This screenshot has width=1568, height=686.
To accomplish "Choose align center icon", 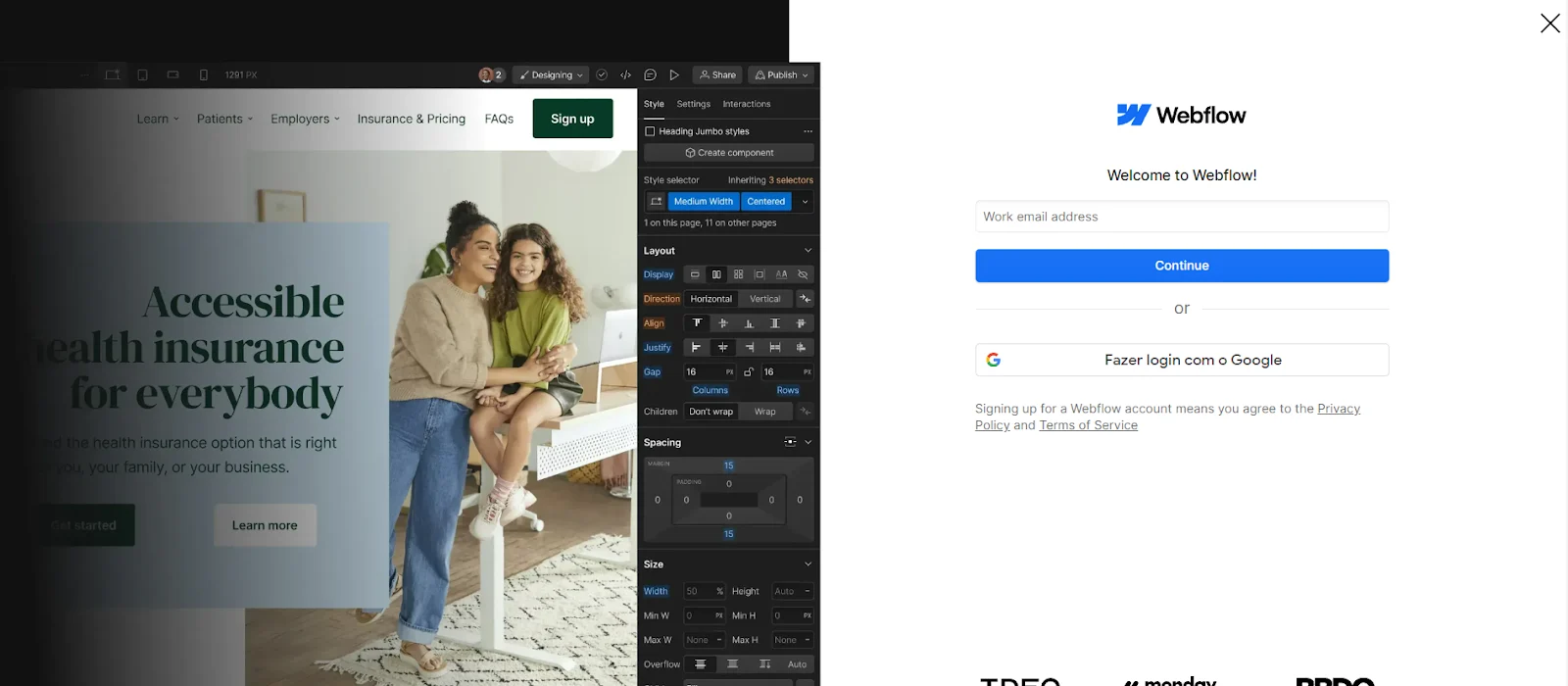I will tap(723, 323).
